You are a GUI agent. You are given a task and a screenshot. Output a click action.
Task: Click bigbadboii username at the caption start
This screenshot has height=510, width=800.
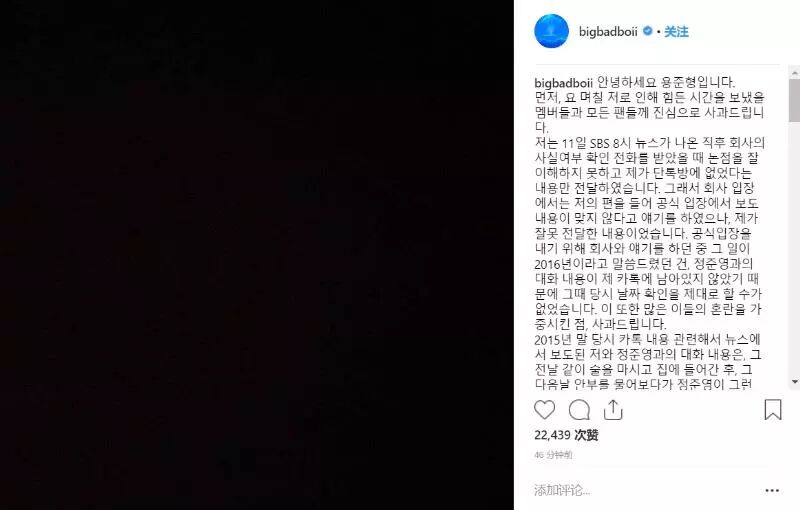coord(563,83)
